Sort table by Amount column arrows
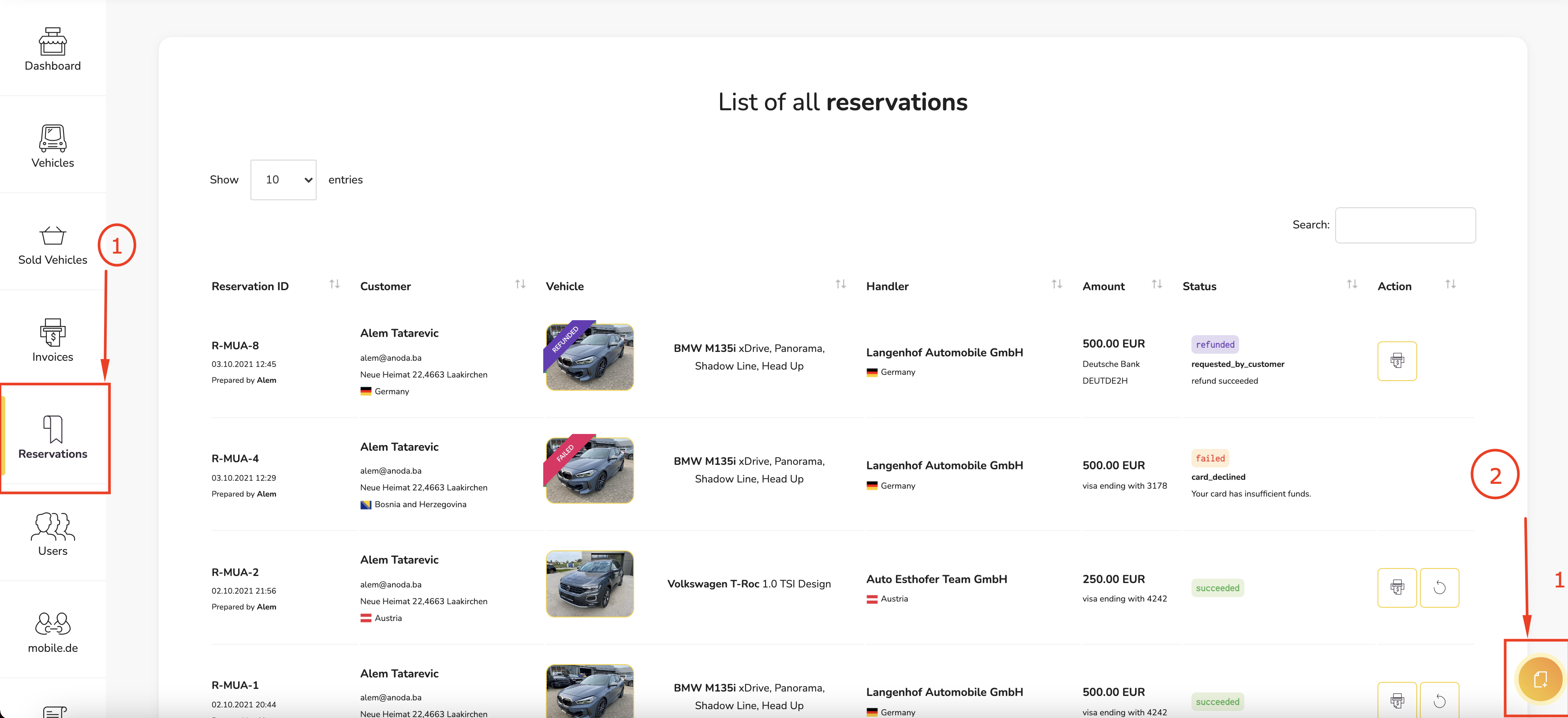Image resolution: width=1568 pixels, height=718 pixels. coord(1157,284)
